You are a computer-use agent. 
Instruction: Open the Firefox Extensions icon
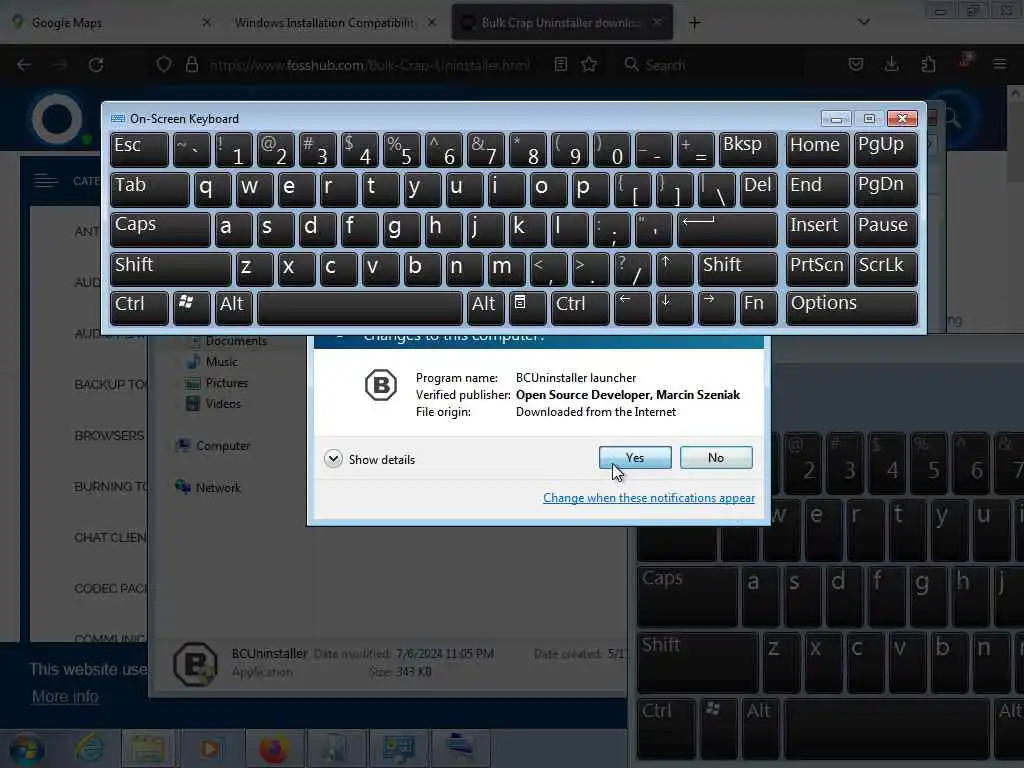[928, 65]
